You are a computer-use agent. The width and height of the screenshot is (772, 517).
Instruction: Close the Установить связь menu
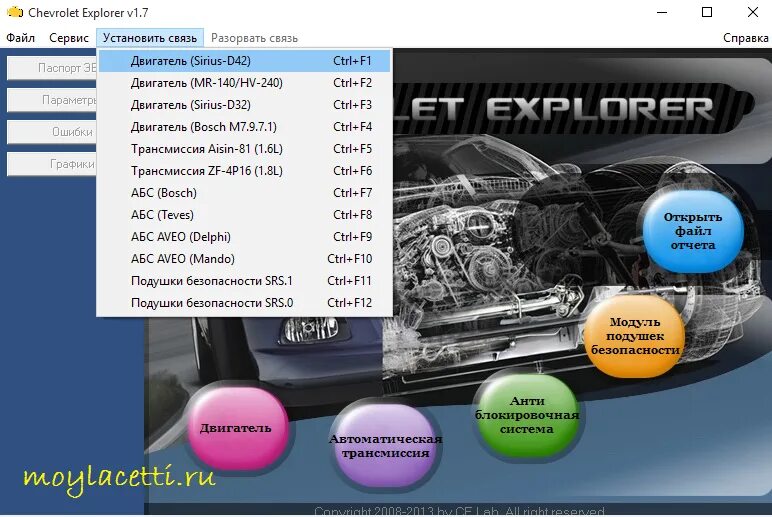(150, 38)
